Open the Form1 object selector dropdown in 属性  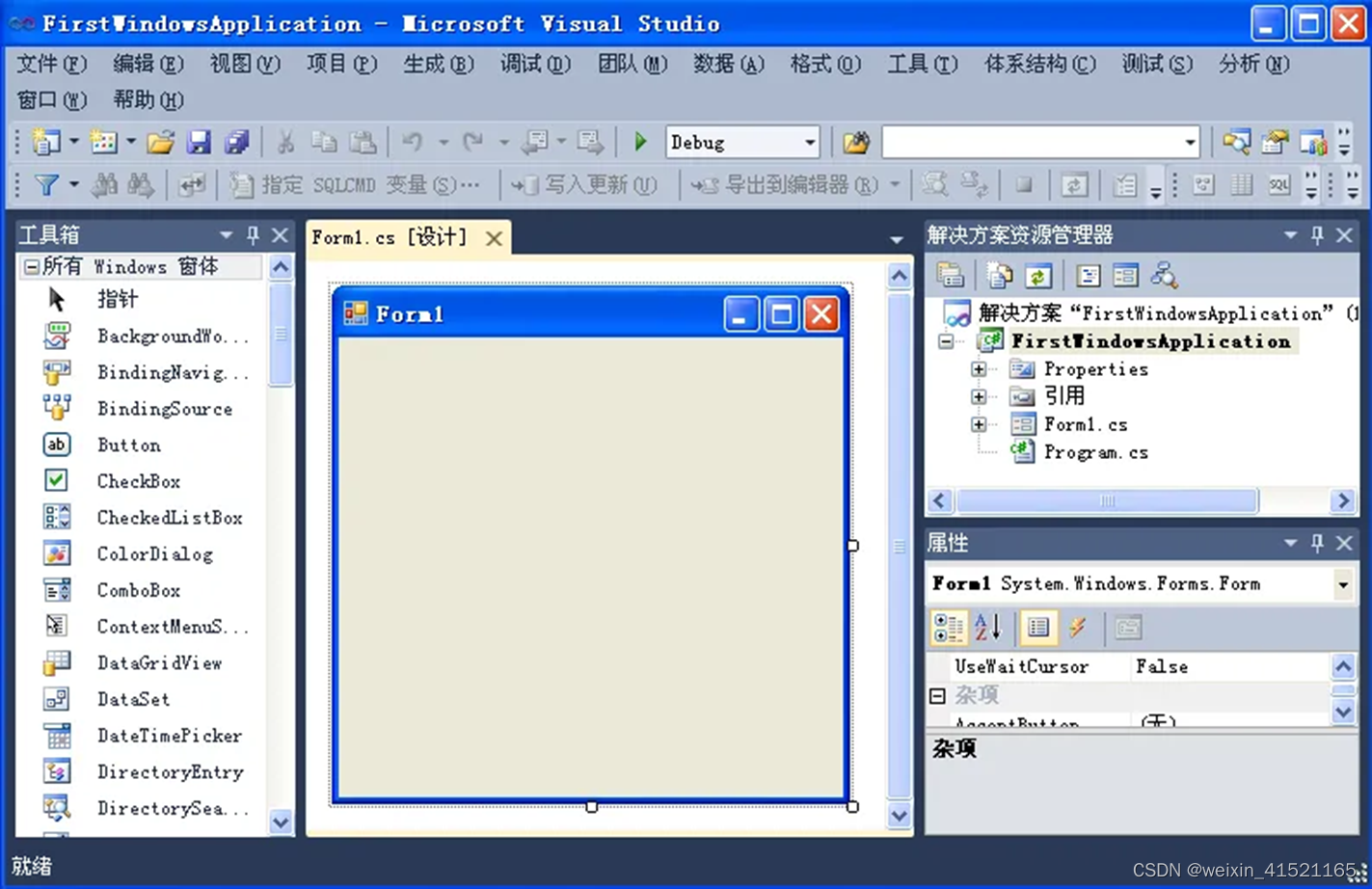(1343, 584)
